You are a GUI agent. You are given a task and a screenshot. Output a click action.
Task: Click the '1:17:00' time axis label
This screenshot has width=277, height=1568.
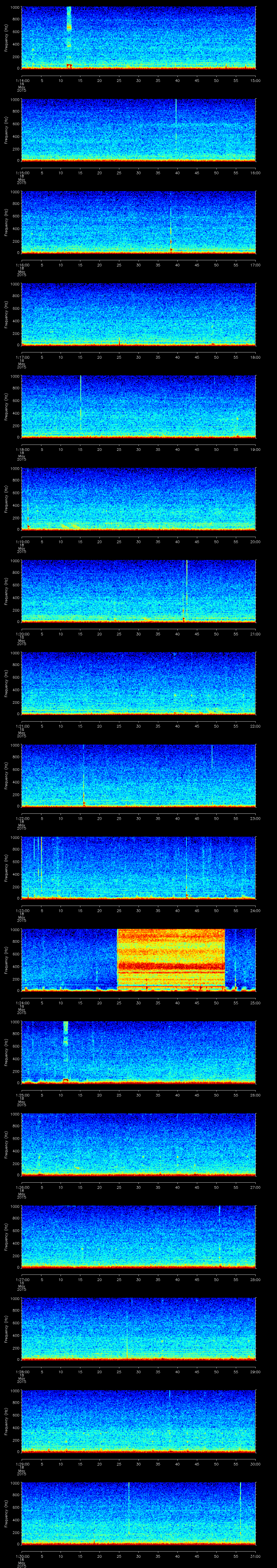22,357
